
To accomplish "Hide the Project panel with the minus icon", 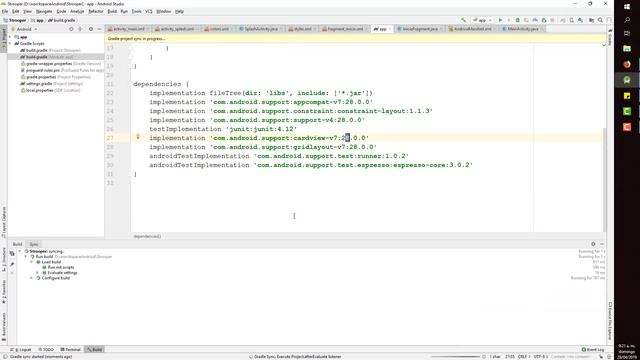I will point(99,29).
